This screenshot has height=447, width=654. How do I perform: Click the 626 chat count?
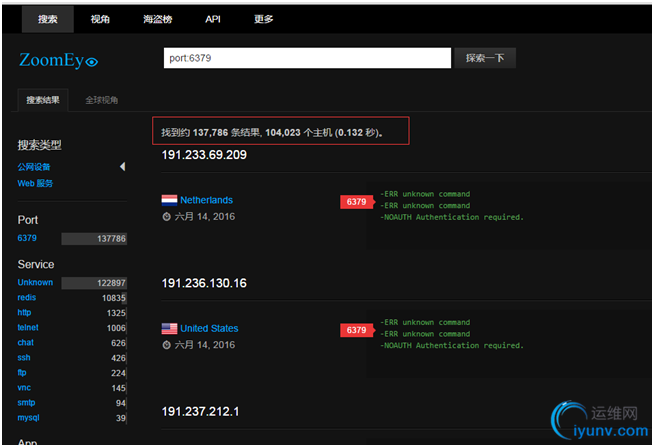[x=118, y=343]
